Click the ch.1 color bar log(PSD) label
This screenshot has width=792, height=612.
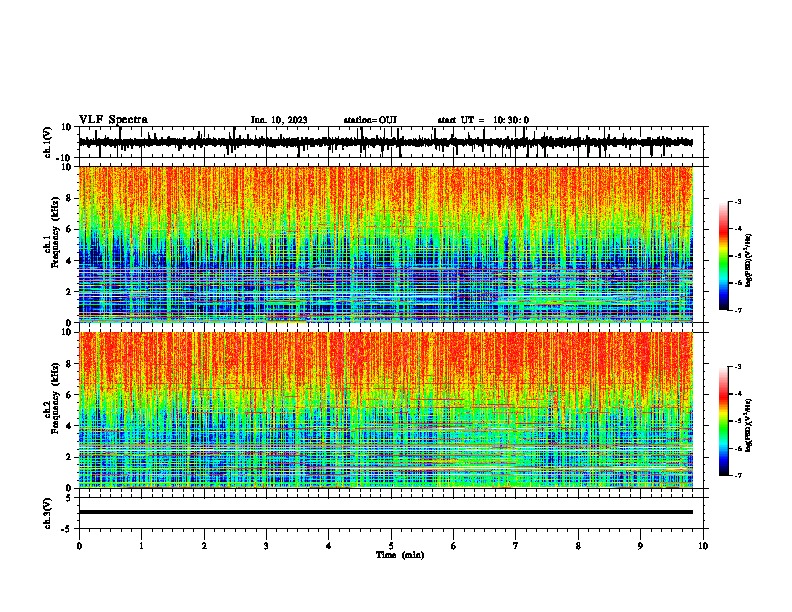pos(749,260)
